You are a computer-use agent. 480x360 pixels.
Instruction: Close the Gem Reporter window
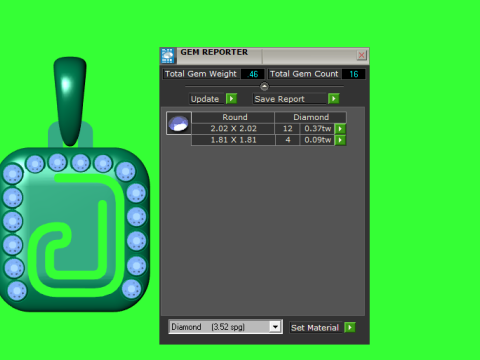[361, 55]
